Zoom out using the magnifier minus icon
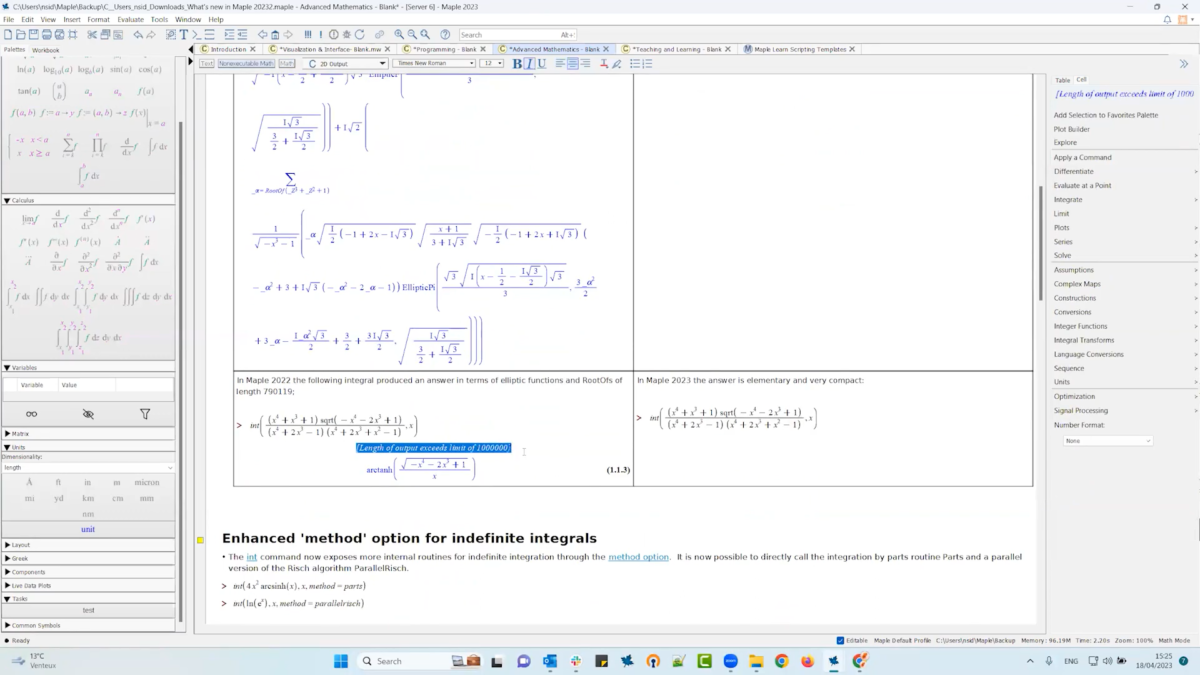1200x675 pixels. (x=412, y=35)
